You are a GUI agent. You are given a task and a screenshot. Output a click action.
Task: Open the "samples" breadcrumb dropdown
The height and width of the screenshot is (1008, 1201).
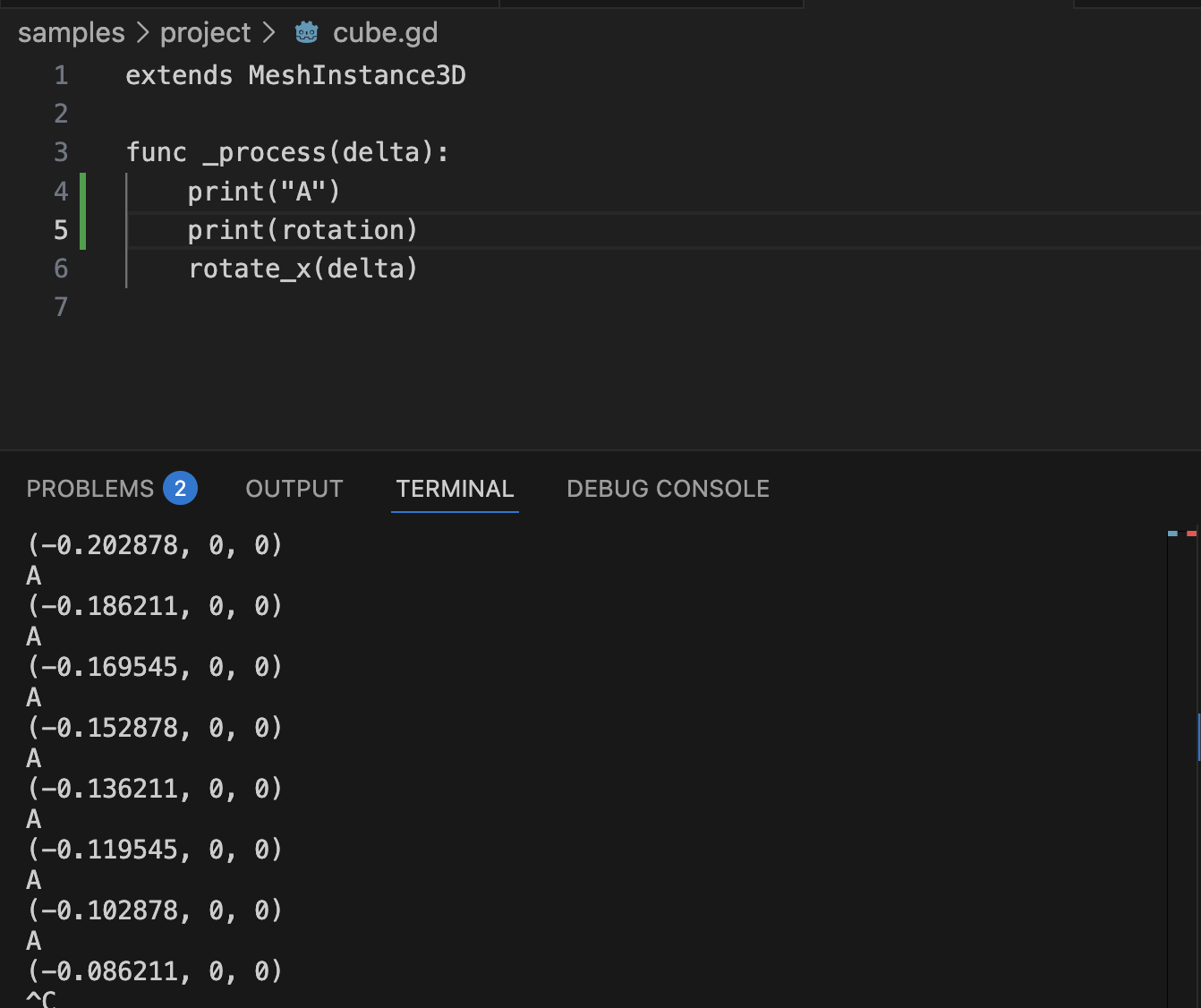click(70, 32)
